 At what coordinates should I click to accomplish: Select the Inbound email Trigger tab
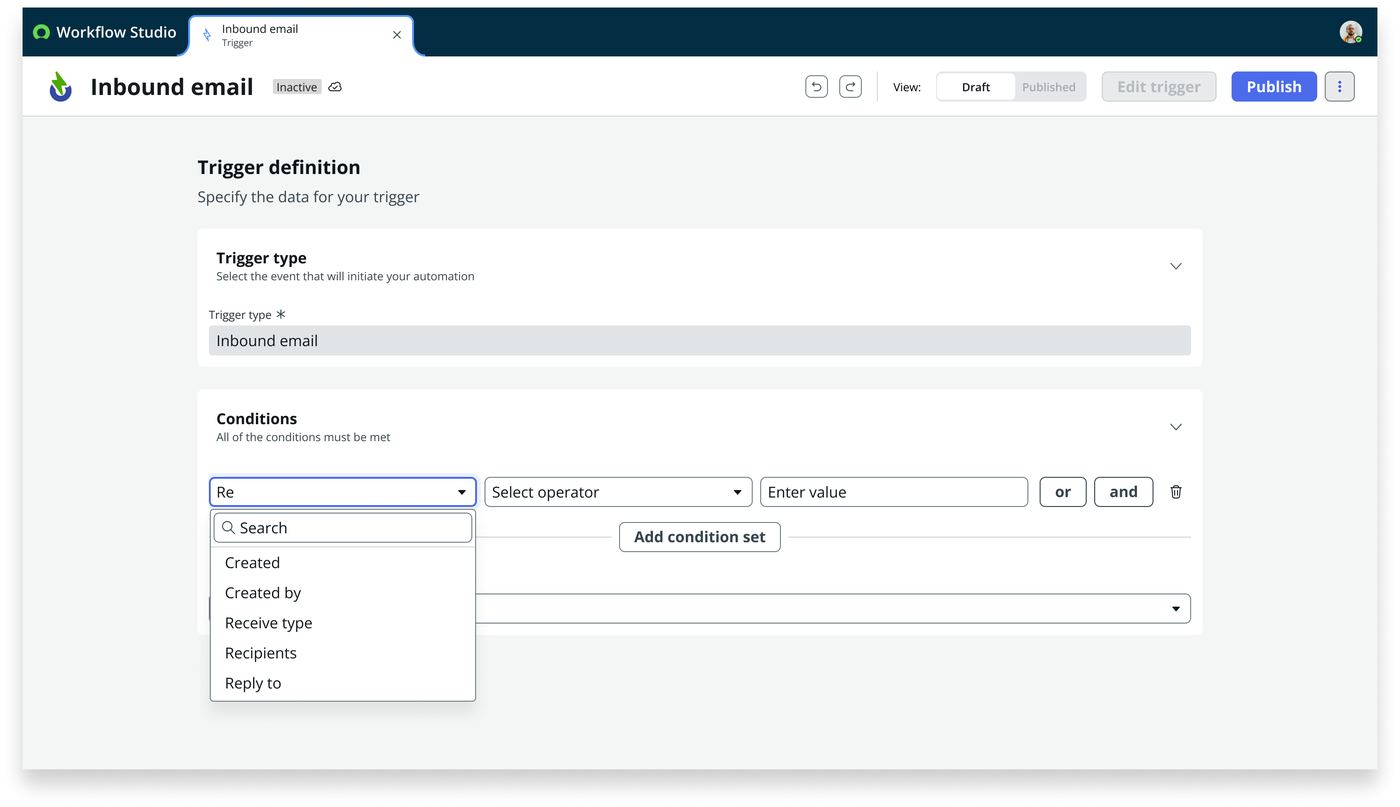tap(301, 35)
